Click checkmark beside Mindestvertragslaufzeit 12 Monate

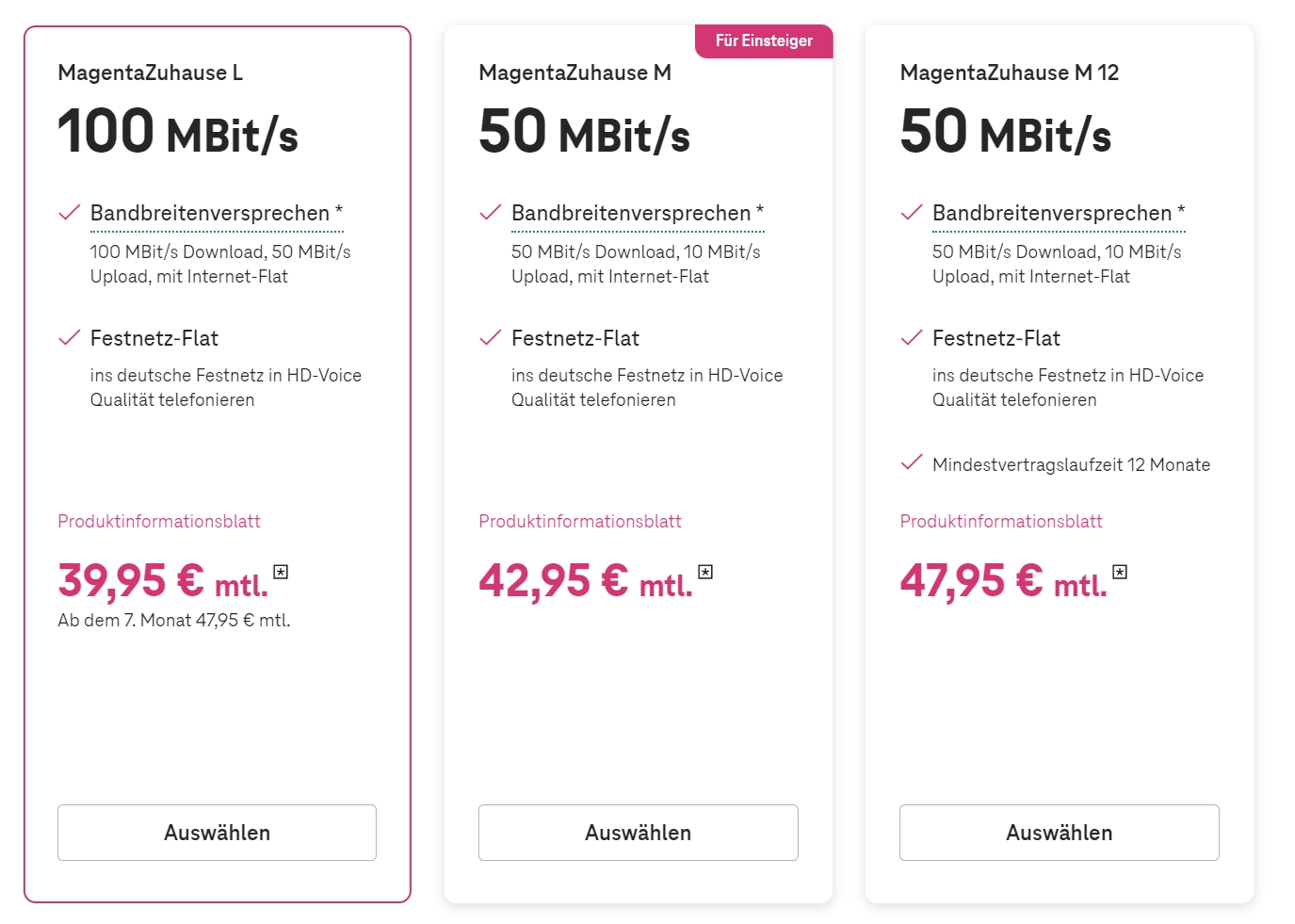[x=911, y=462]
